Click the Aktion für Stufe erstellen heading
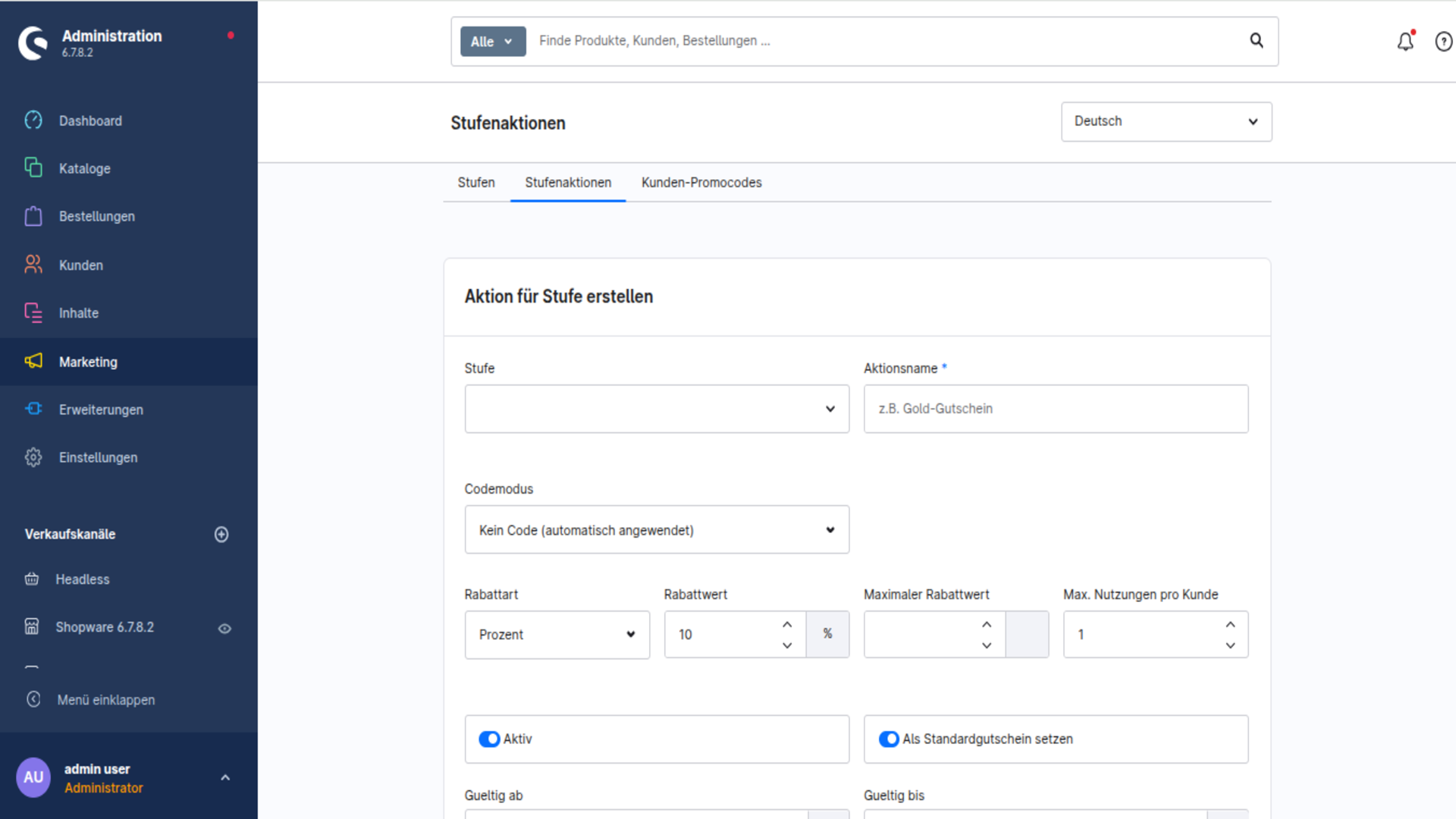Screen dimensions: 1456x819 (x=559, y=297)
